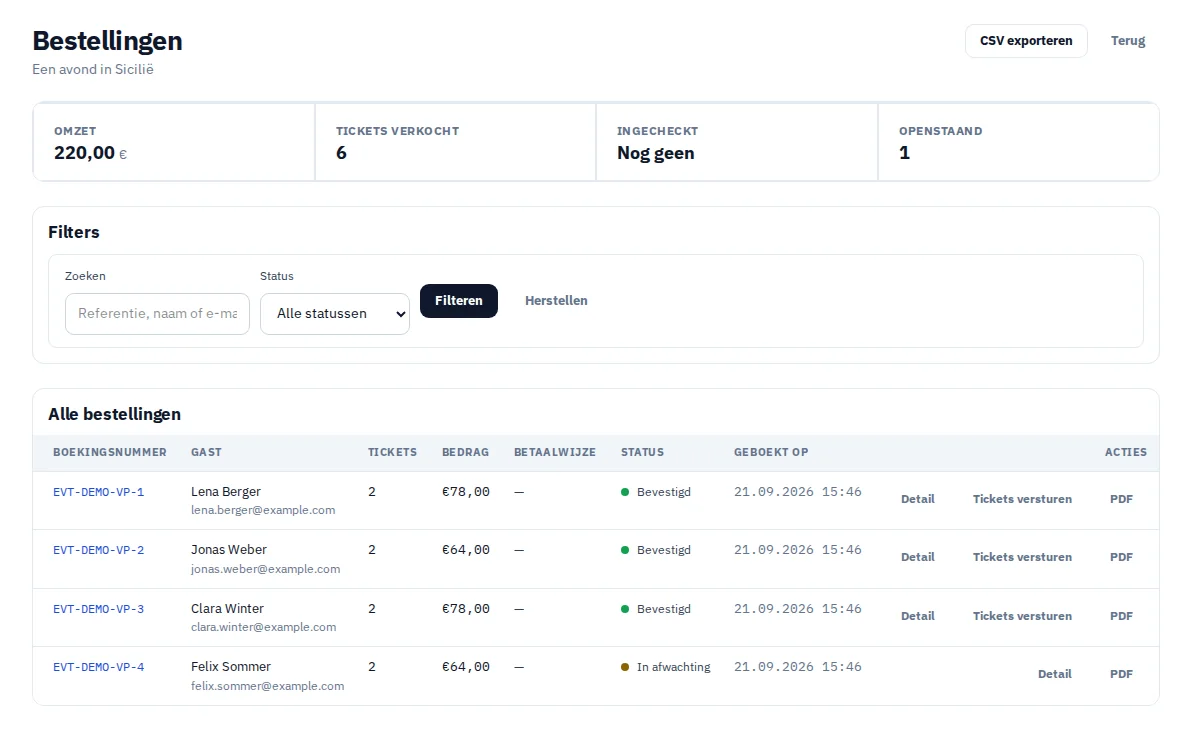
Task: Download PDF for Jonas Weber's order
Action: coord(1121,557)
